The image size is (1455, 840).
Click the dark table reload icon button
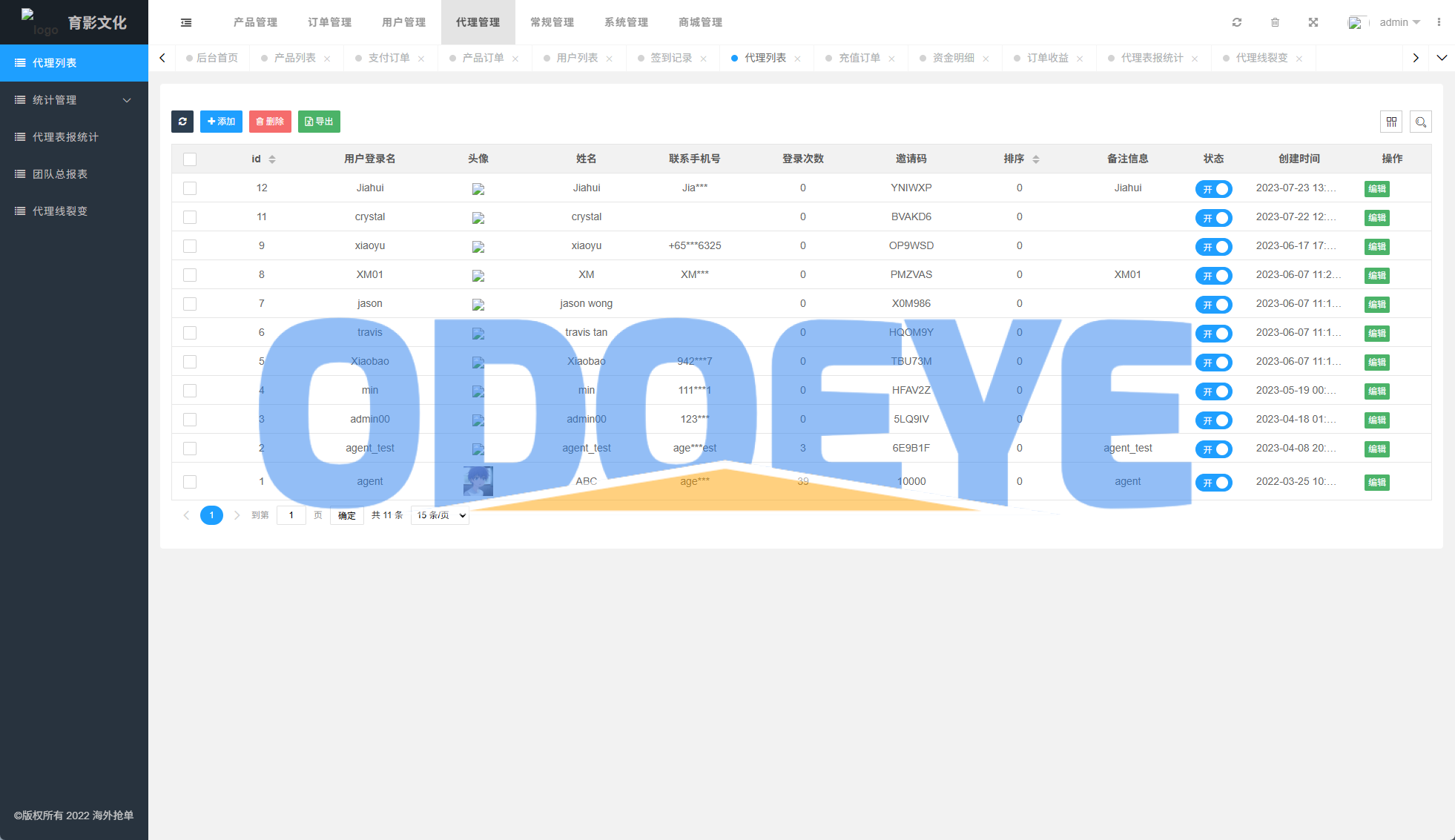pyautogui.click(x=182, y=122)
